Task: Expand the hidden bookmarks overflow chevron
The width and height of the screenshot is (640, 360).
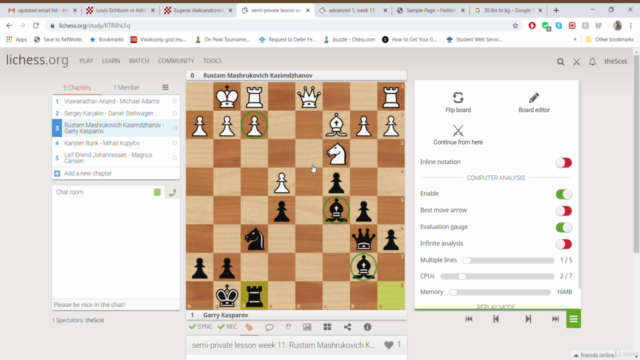Action: (x=575, y=40)
